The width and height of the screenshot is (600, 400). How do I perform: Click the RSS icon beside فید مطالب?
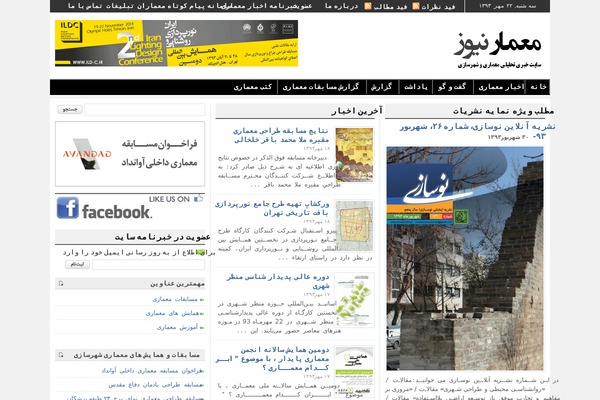coord(368,6)
